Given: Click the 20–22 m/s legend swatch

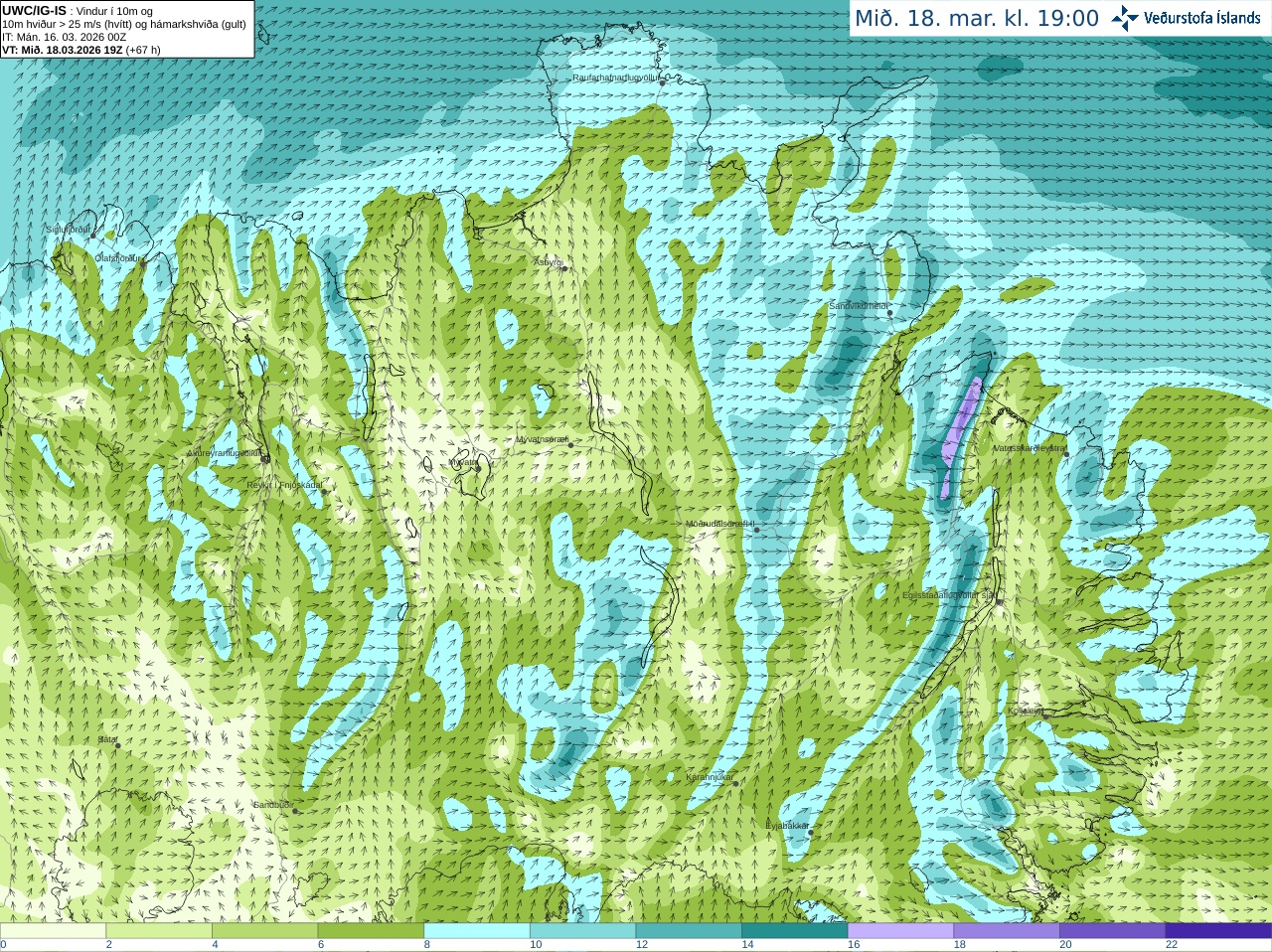Looking at the screenshot, I should [x=1113, y=931].
